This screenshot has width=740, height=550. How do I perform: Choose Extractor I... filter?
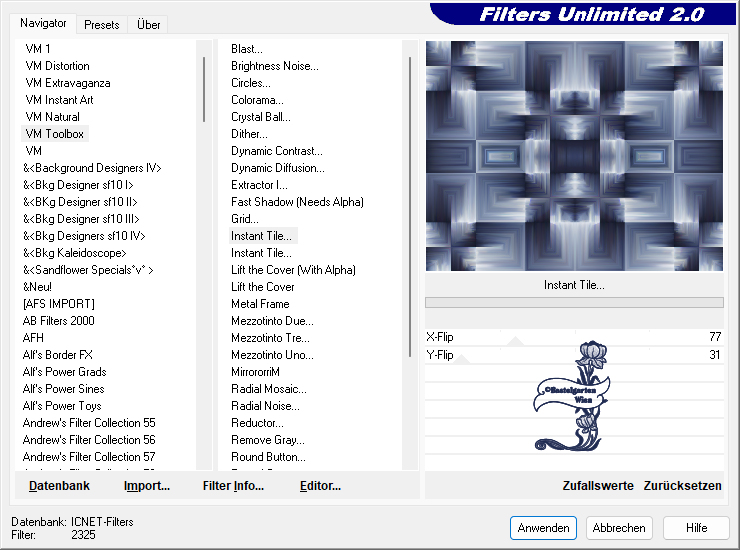click(x=259, y=185)
